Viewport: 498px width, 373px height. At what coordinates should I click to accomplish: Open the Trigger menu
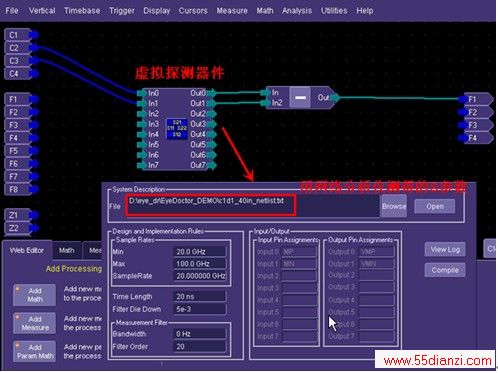coord(122,11)
